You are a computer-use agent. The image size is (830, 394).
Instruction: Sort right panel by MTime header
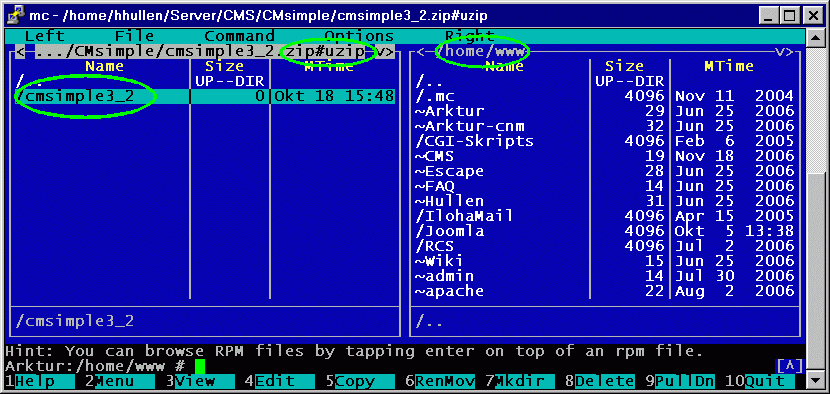(x=729, y=66)
